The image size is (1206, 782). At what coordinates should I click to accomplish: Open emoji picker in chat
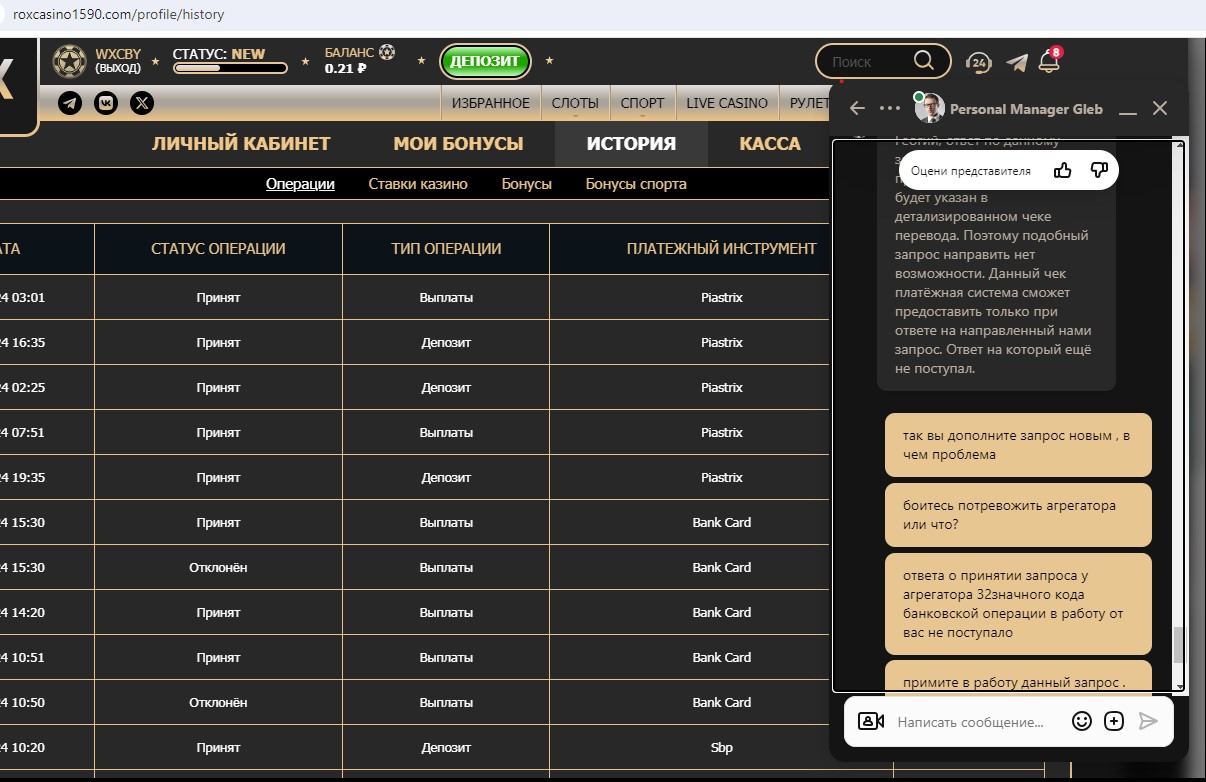(x=1081, y=721)
